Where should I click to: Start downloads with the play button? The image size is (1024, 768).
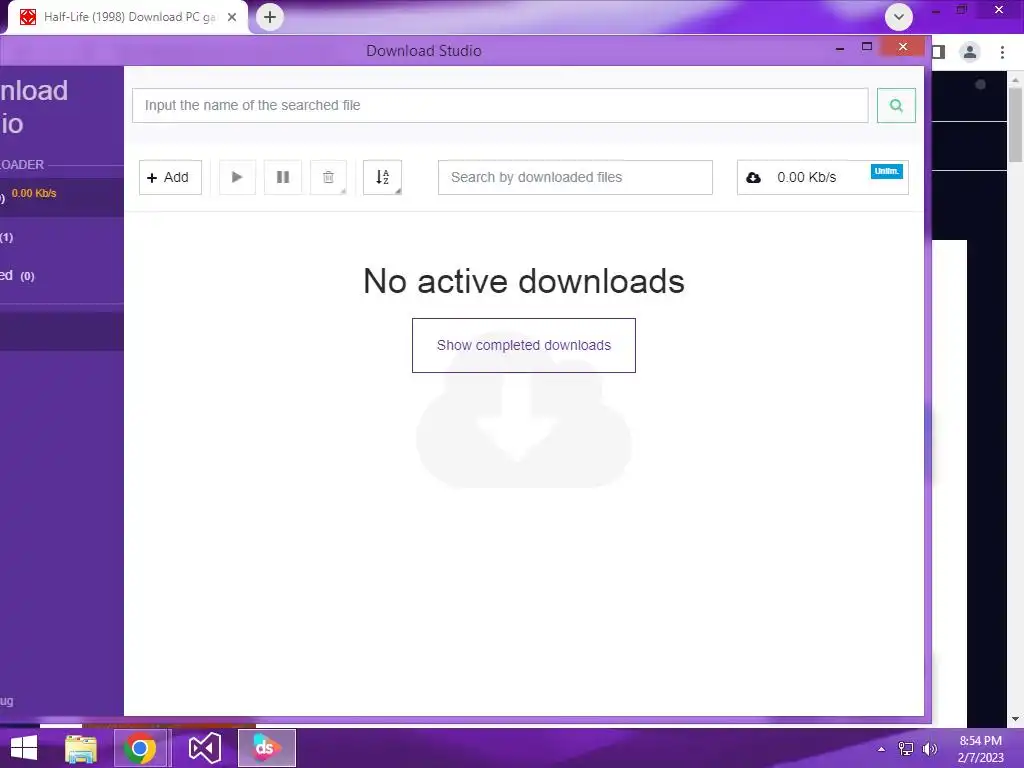[x=237, y=178]
